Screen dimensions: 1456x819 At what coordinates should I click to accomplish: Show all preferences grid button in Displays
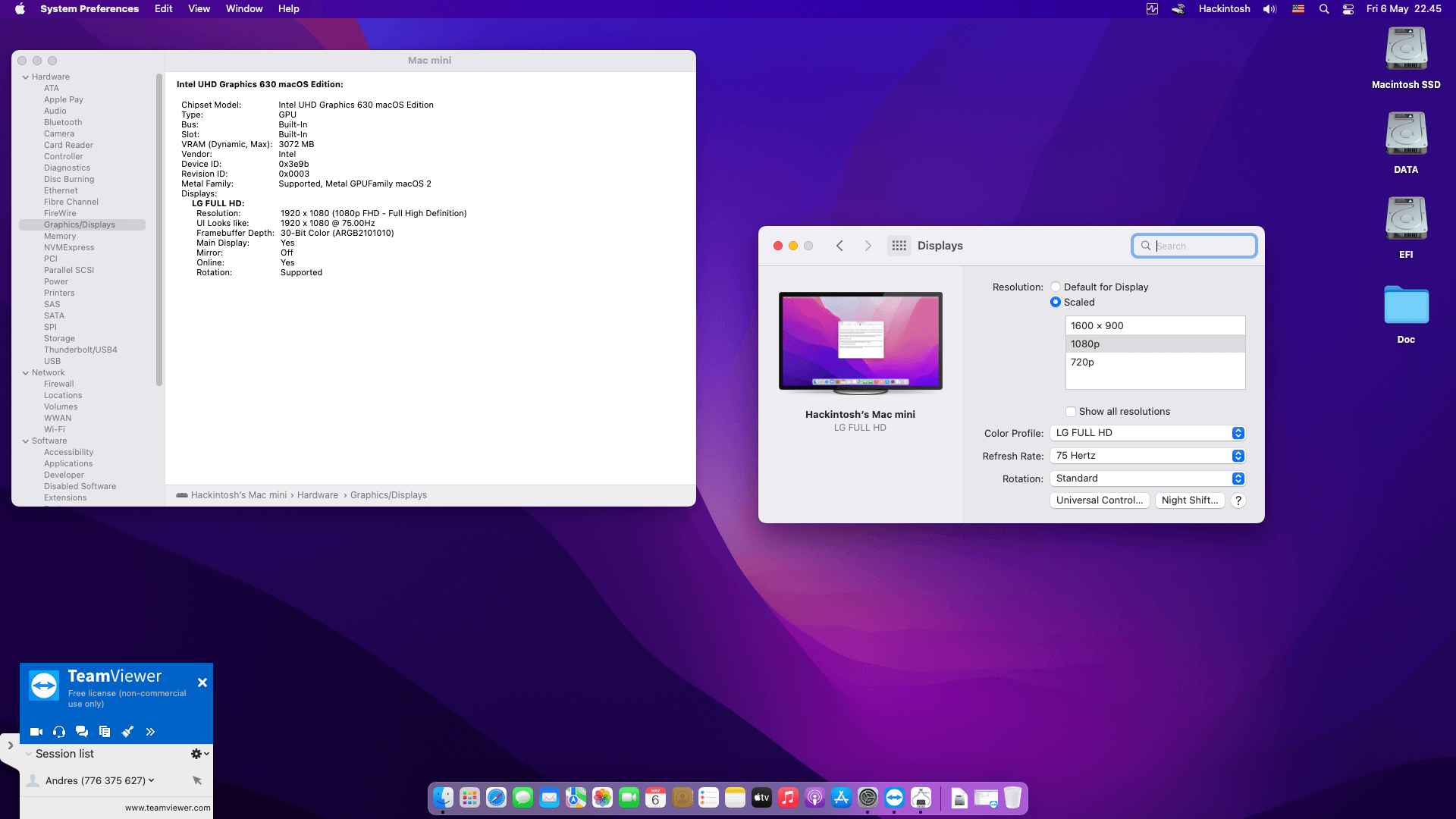tap(899, 246)
